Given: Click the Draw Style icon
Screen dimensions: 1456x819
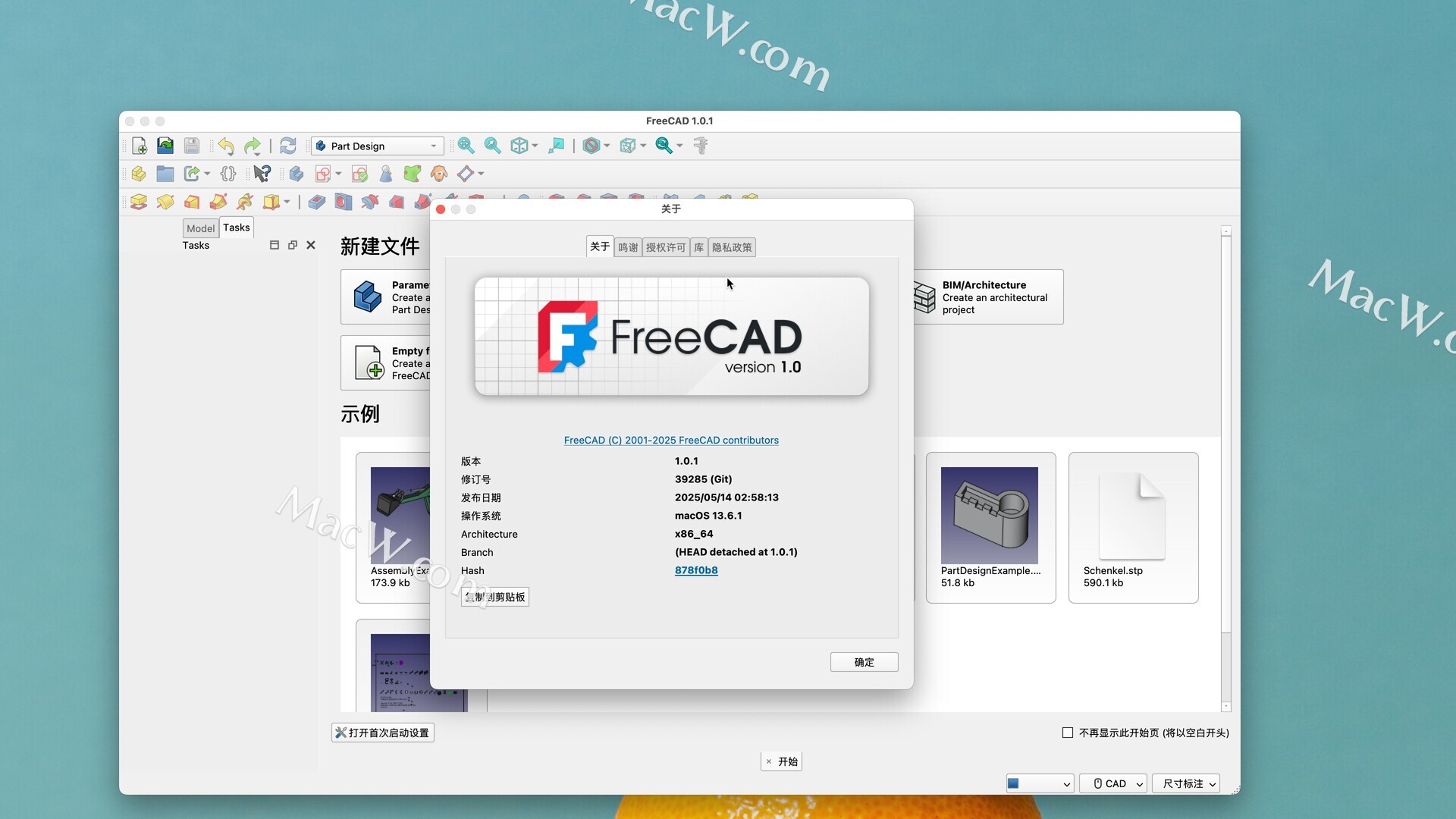Looking at the screenshot, I should [x=591, y=146].
